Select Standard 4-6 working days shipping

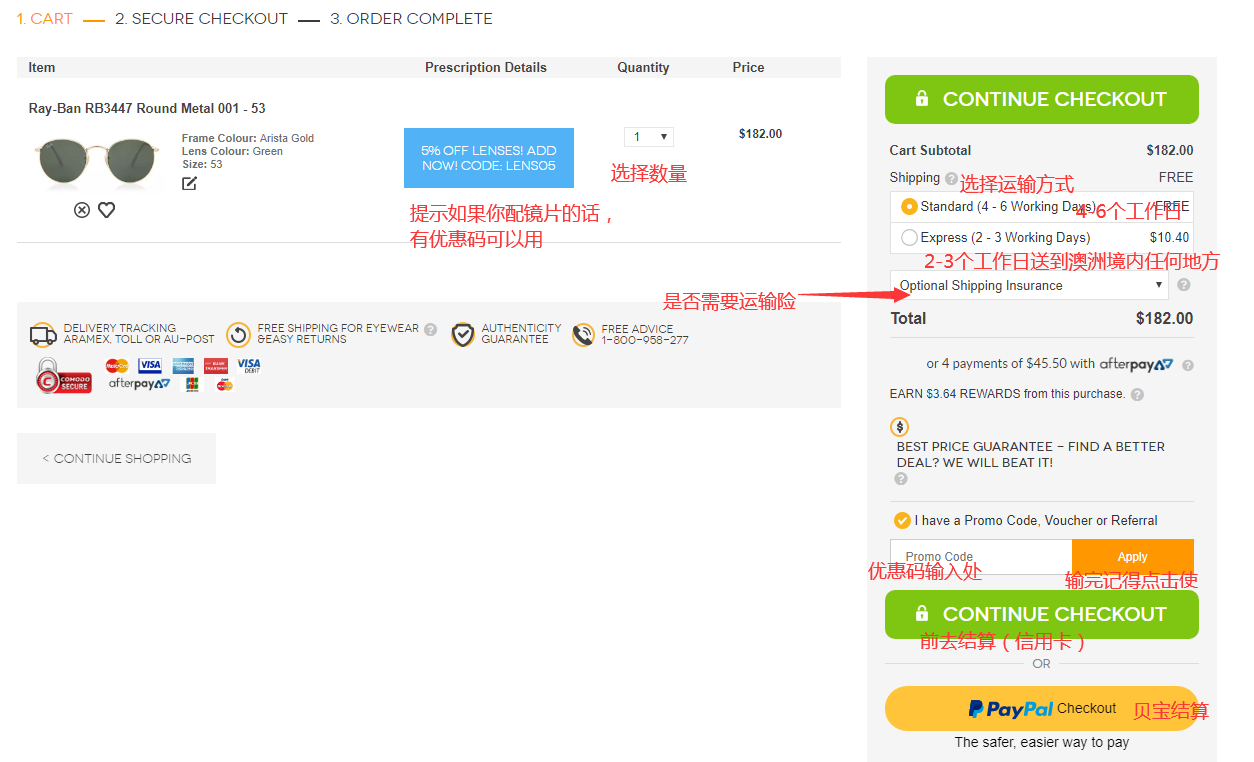909,207
